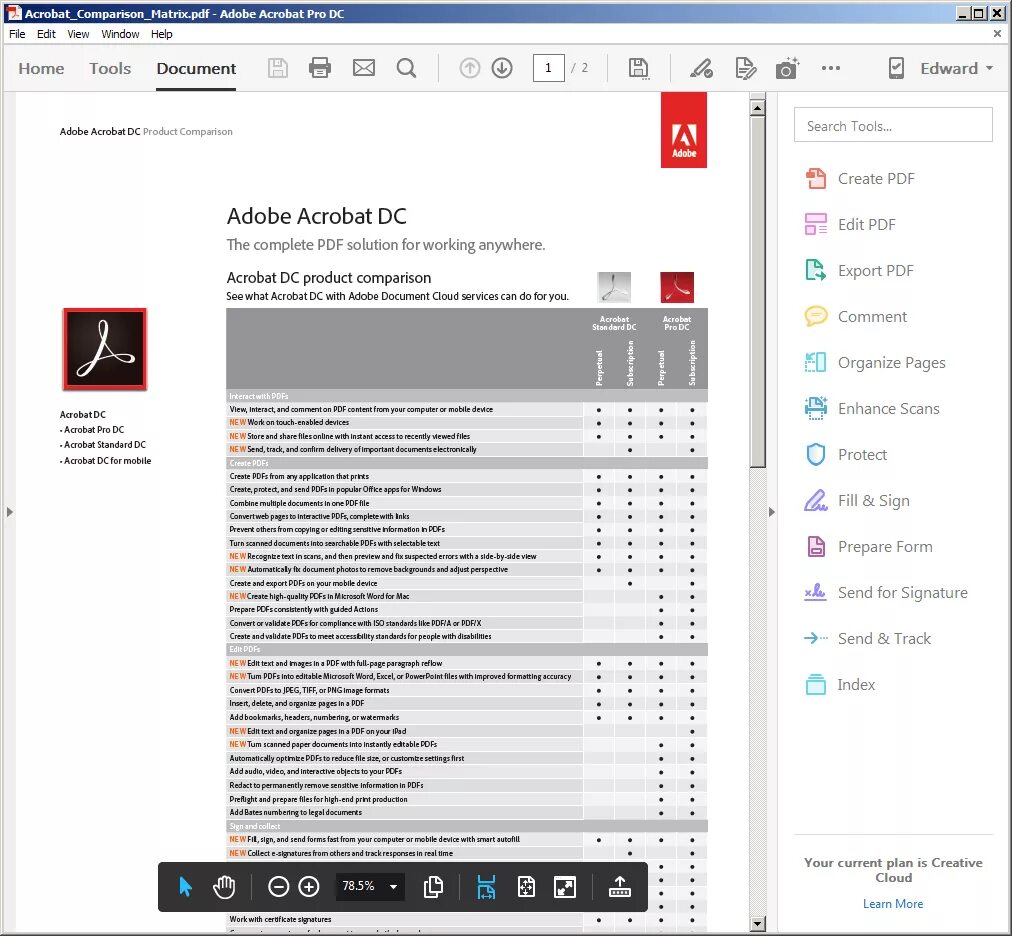Click the vertical scrollbar thumb
The image size is (1012, 936).
(758, 292)
